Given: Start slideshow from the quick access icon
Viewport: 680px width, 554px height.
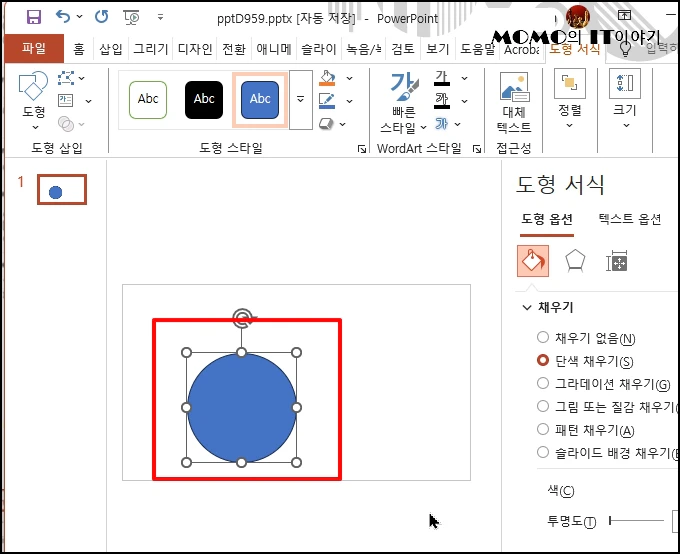Looking at the screenshot, I should (131, 17).
